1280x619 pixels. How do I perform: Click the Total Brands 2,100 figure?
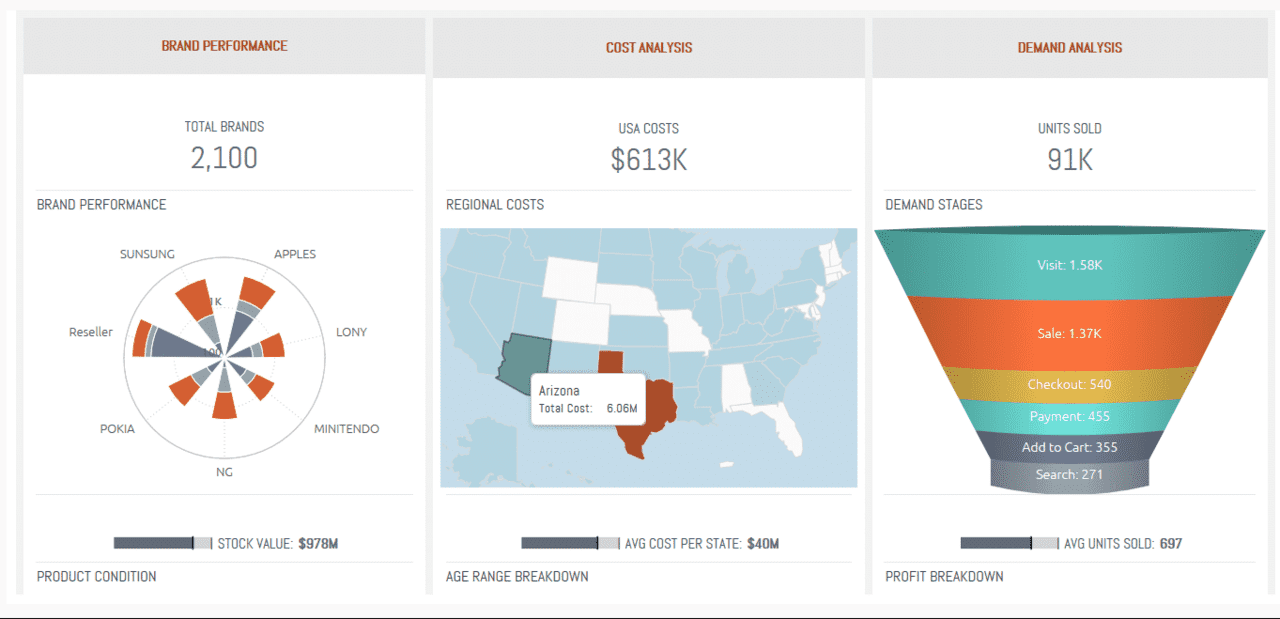tap(224, 158)
